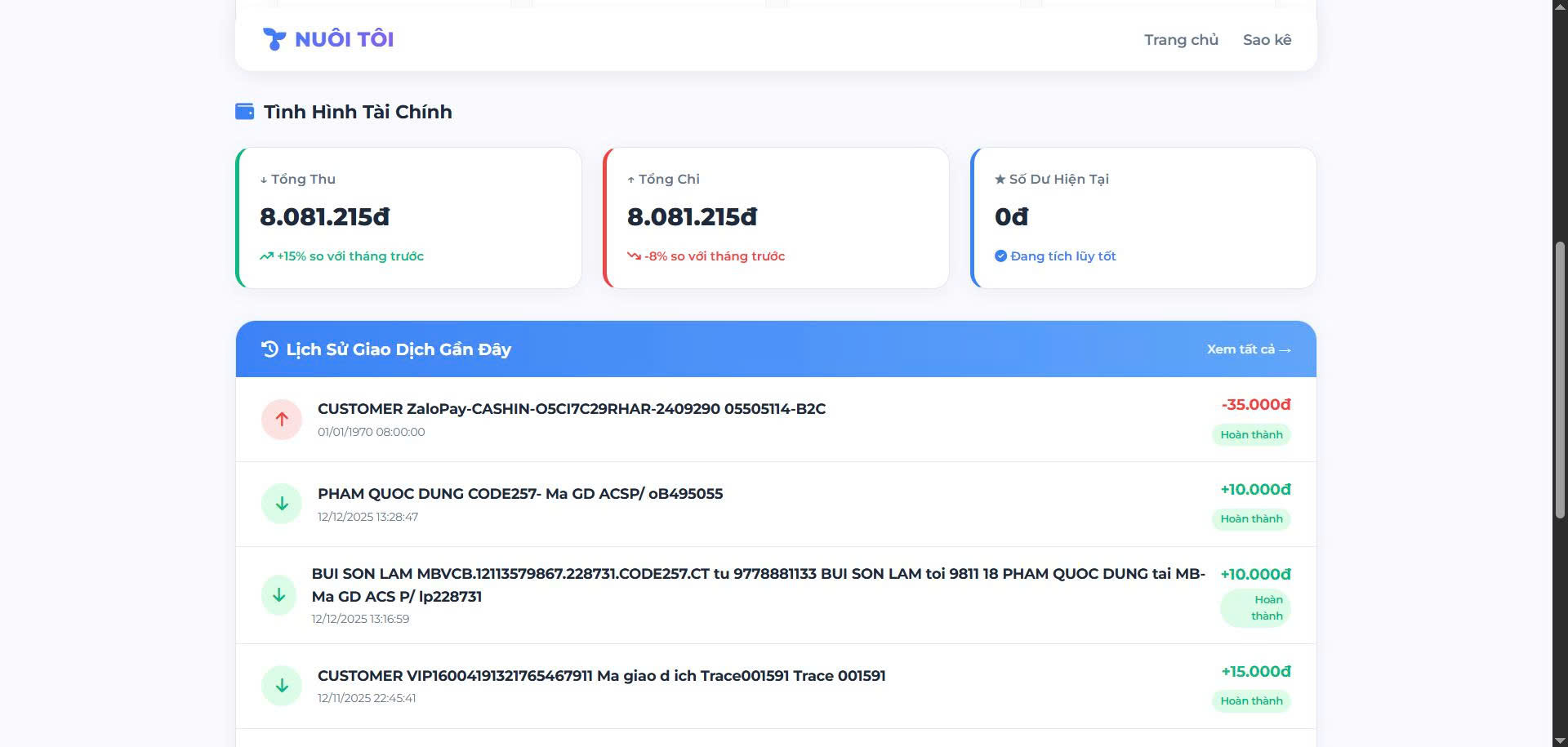Click green down-arrow icon for PHAM QUOC DUNG CODE257
Viewport: 1568px width, 747px height.
(x=282, y=504)
